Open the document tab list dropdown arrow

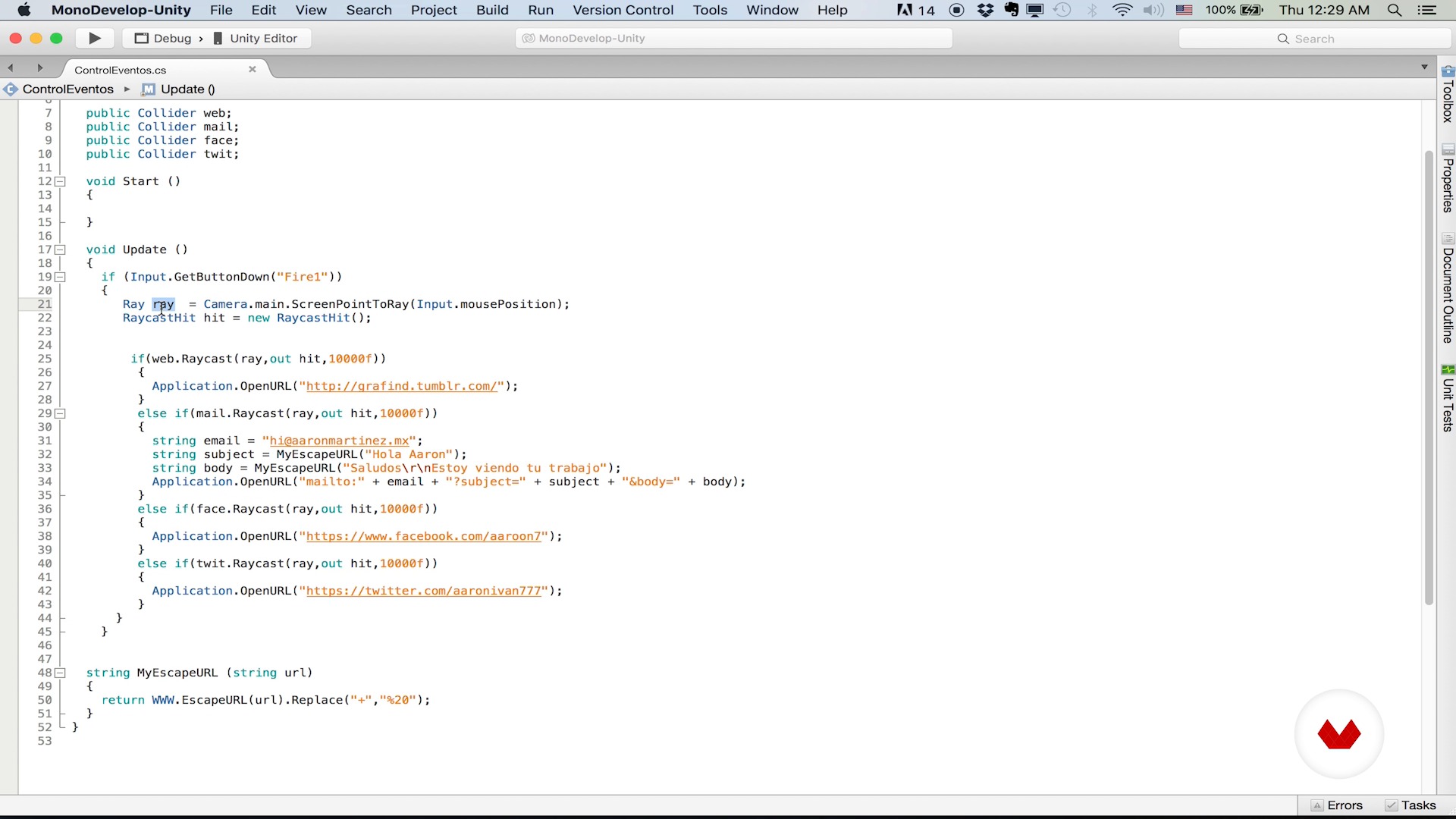pyautogui.click(x=1425, y=67)
